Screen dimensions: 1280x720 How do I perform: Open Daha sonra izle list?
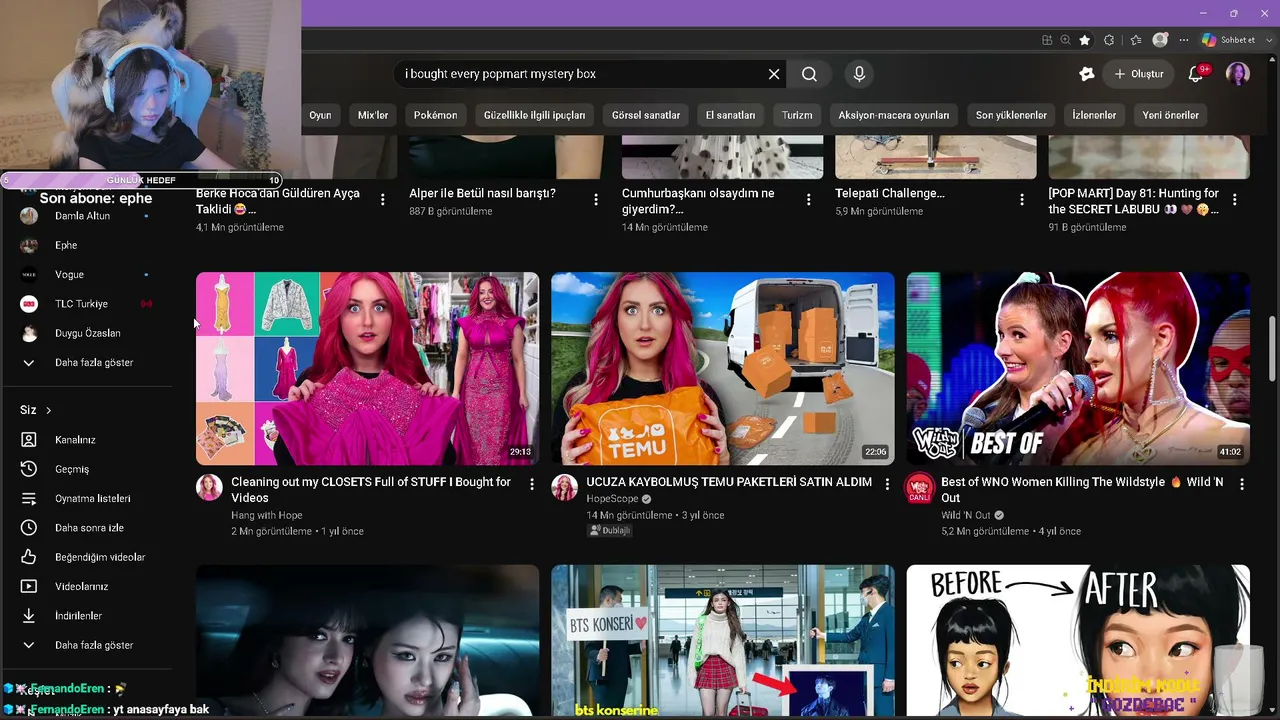tap(88, 528)
